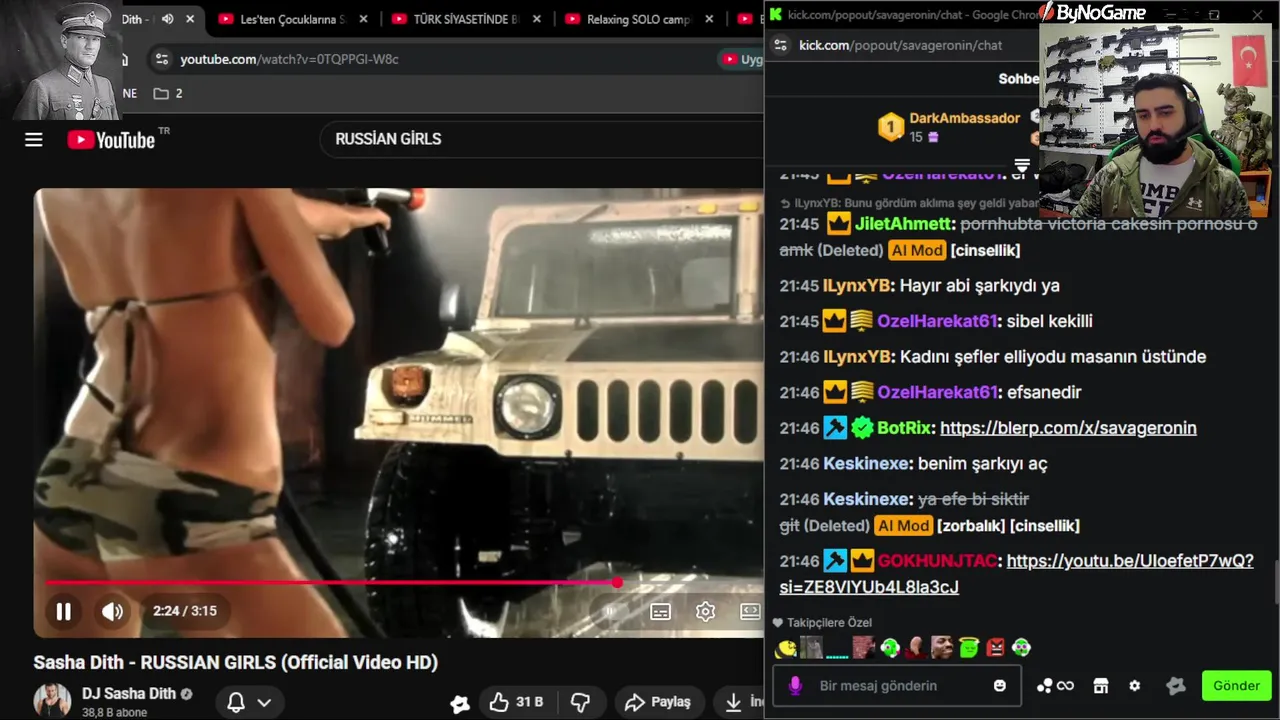Open the Uygulama install chip in address bar
The image size is (1280, 720).
coord(742,60)
